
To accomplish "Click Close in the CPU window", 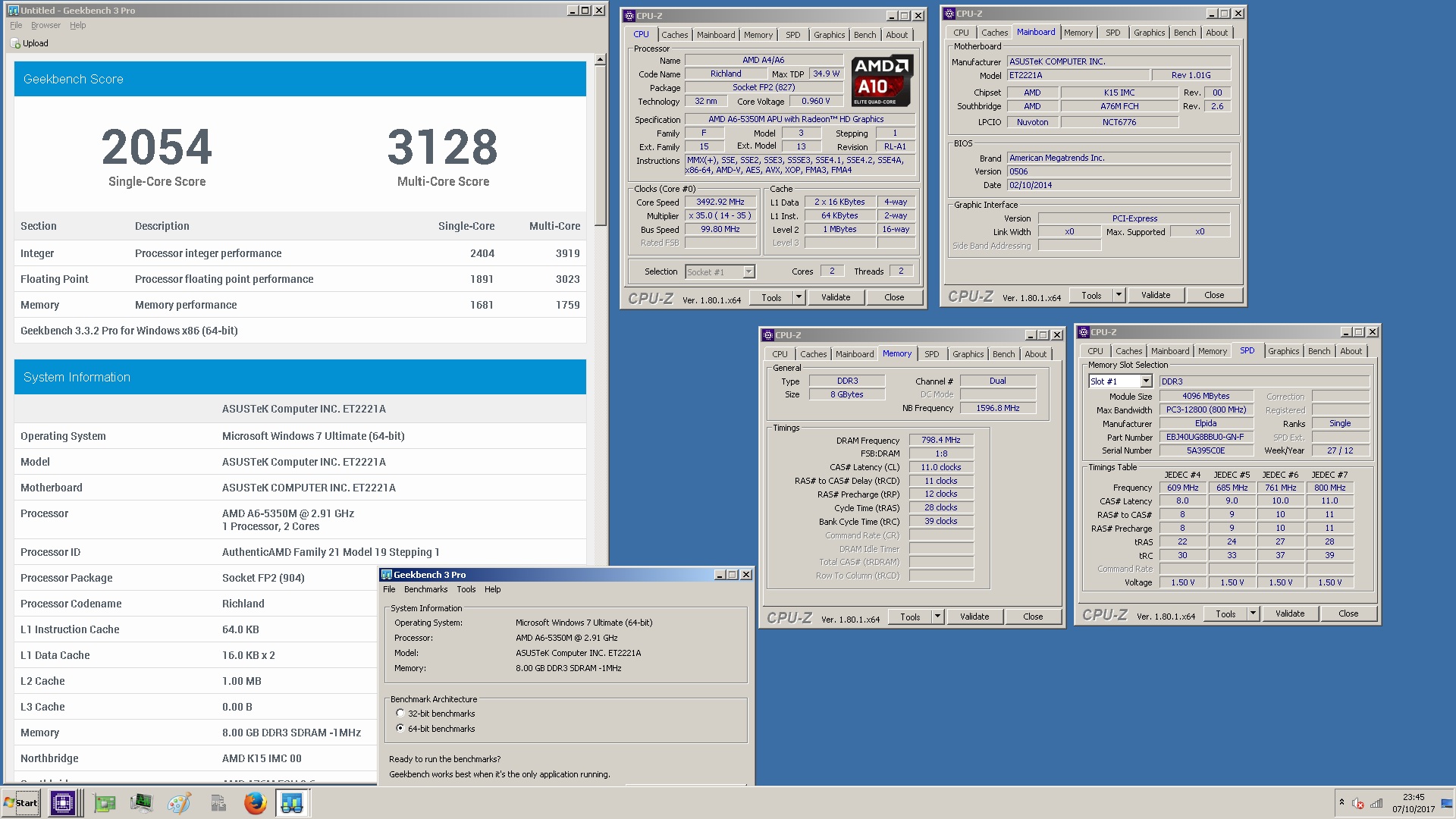I will [894, 297].
